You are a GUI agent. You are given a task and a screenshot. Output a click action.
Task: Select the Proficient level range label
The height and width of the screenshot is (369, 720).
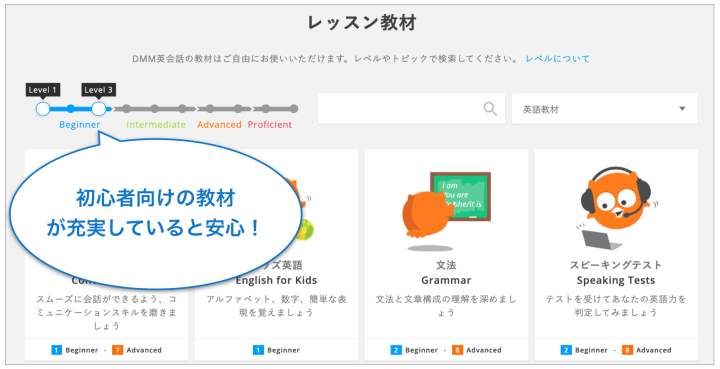click(270, 124)
